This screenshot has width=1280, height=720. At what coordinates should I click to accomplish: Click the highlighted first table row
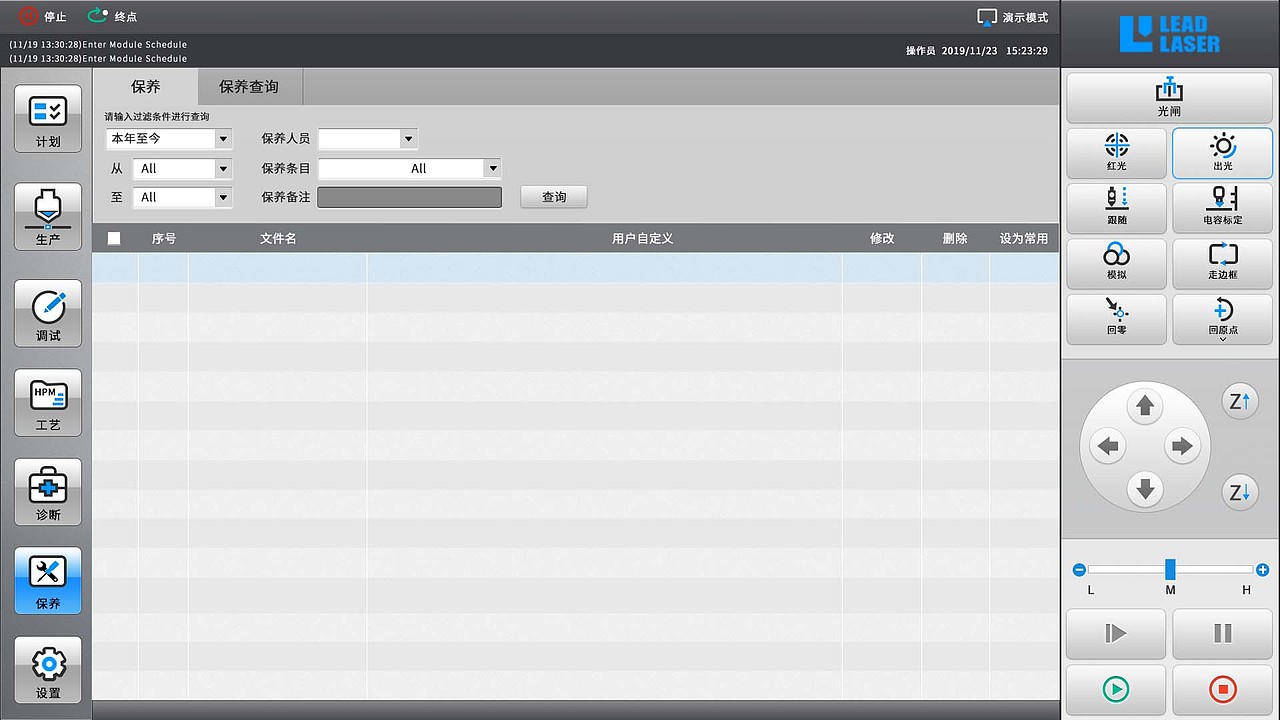(x=575, y=267)
